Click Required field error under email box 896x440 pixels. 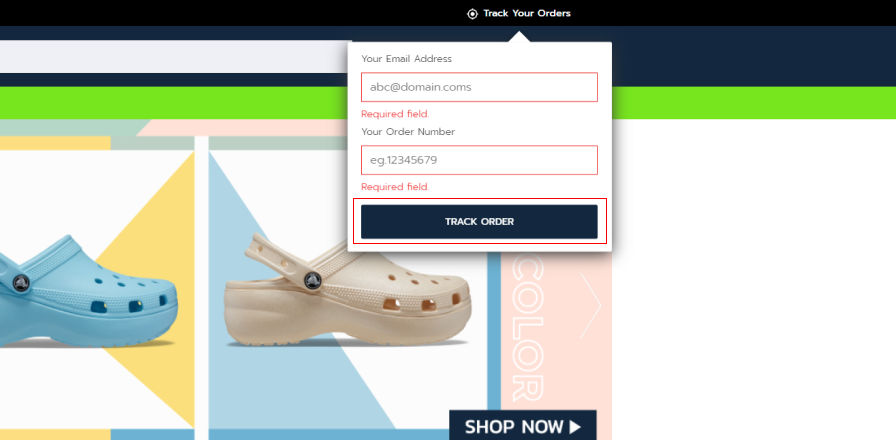click(x=395, y=114)
